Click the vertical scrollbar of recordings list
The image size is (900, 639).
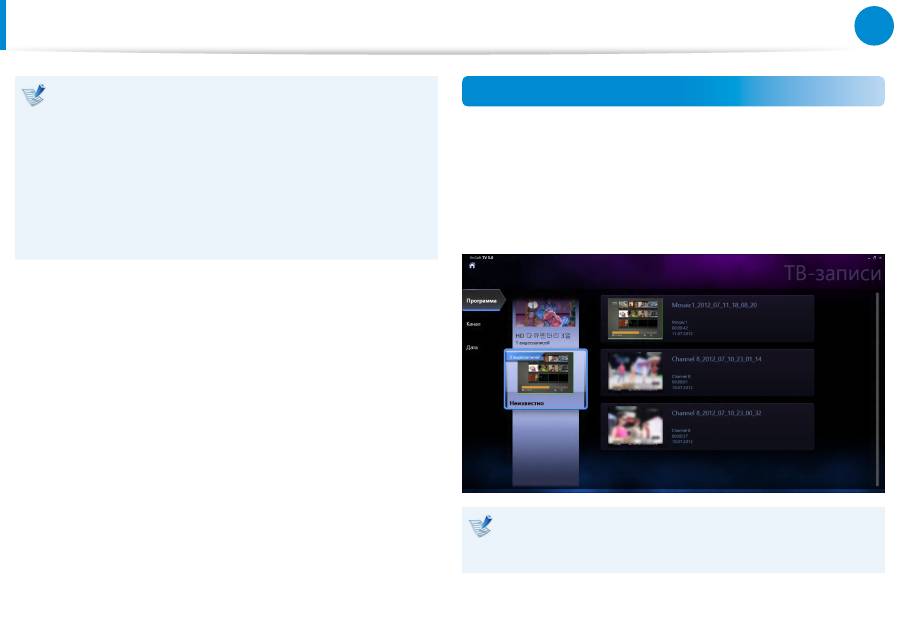pos(877,390)
